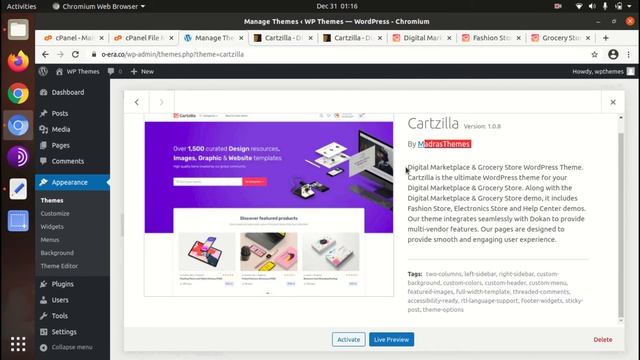Open the screenshot tool in the dock
640x360 pixels.
click(18, 221)
